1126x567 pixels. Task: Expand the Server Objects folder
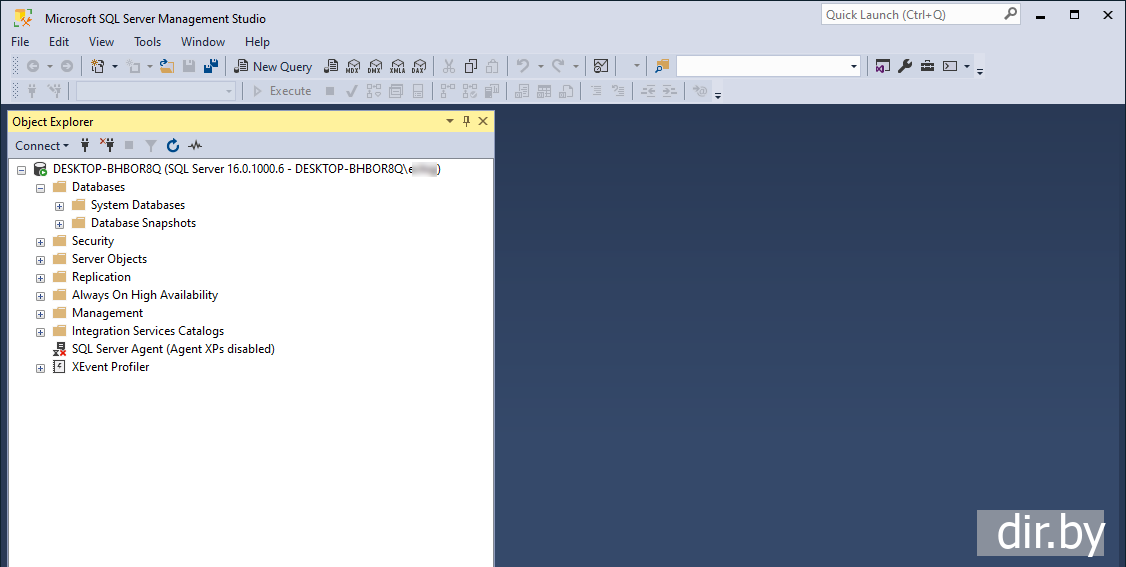(40, 260)
